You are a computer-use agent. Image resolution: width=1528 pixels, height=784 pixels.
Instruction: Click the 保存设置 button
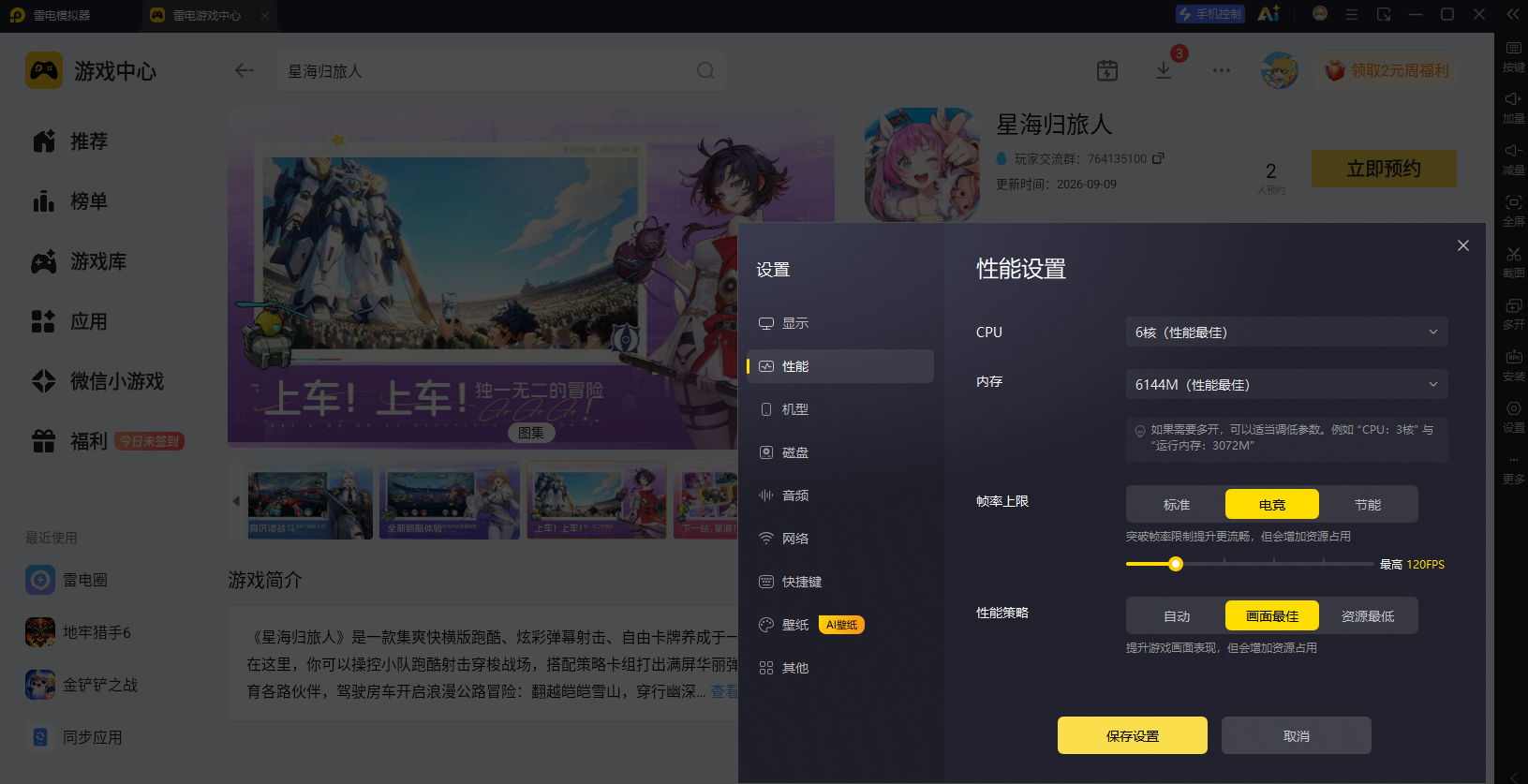(1132, 735)
